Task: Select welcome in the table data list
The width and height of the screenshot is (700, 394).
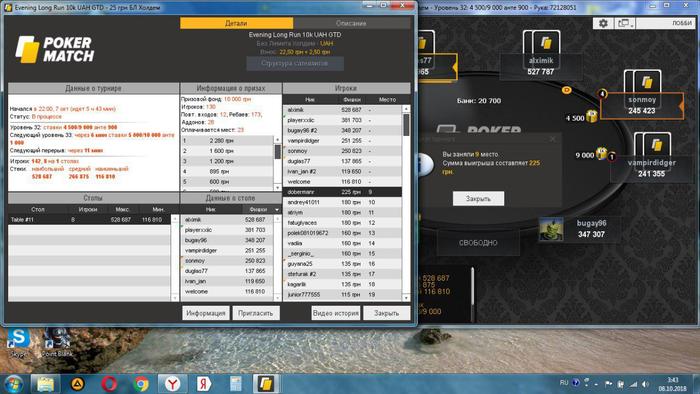Action: coord(227,291)
